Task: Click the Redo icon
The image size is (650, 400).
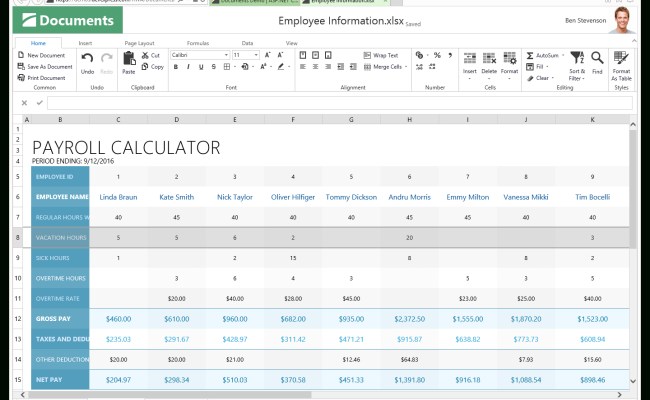Action: click(x=107, y=58)
